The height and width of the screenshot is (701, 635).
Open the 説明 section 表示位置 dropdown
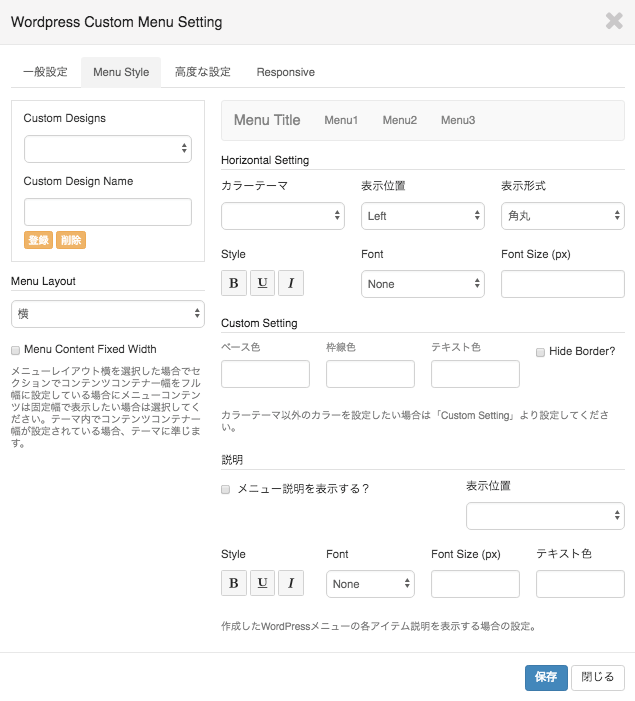point(545,516)
